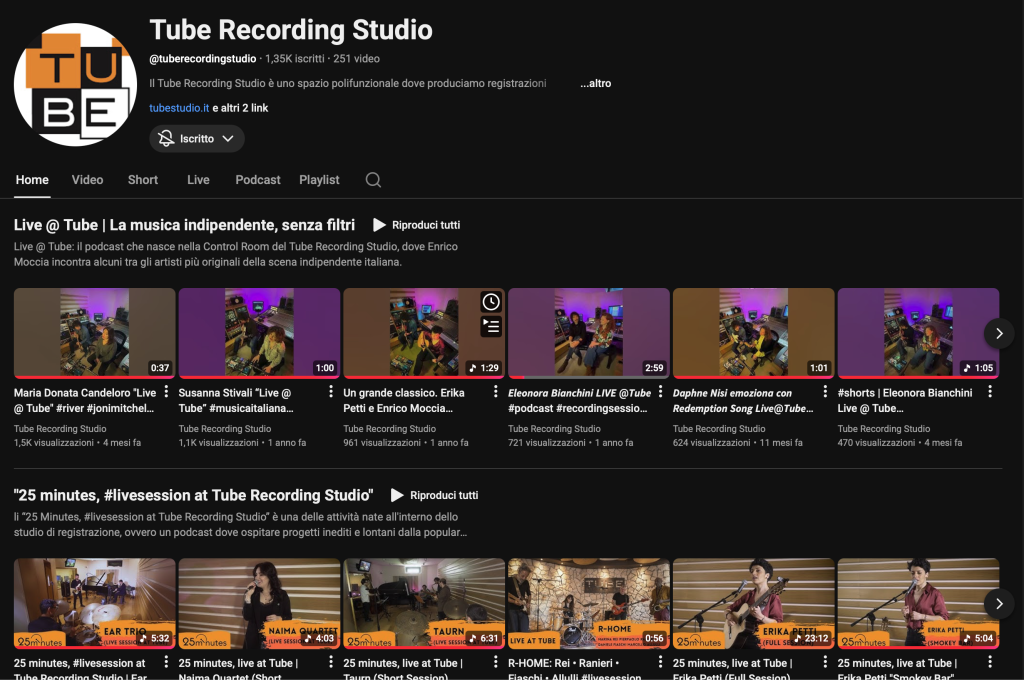The image size is (1024, 680).
Task: Open Eleonora Bianchini LIVE 2:59 thumbnail
Action: (589, 333)
